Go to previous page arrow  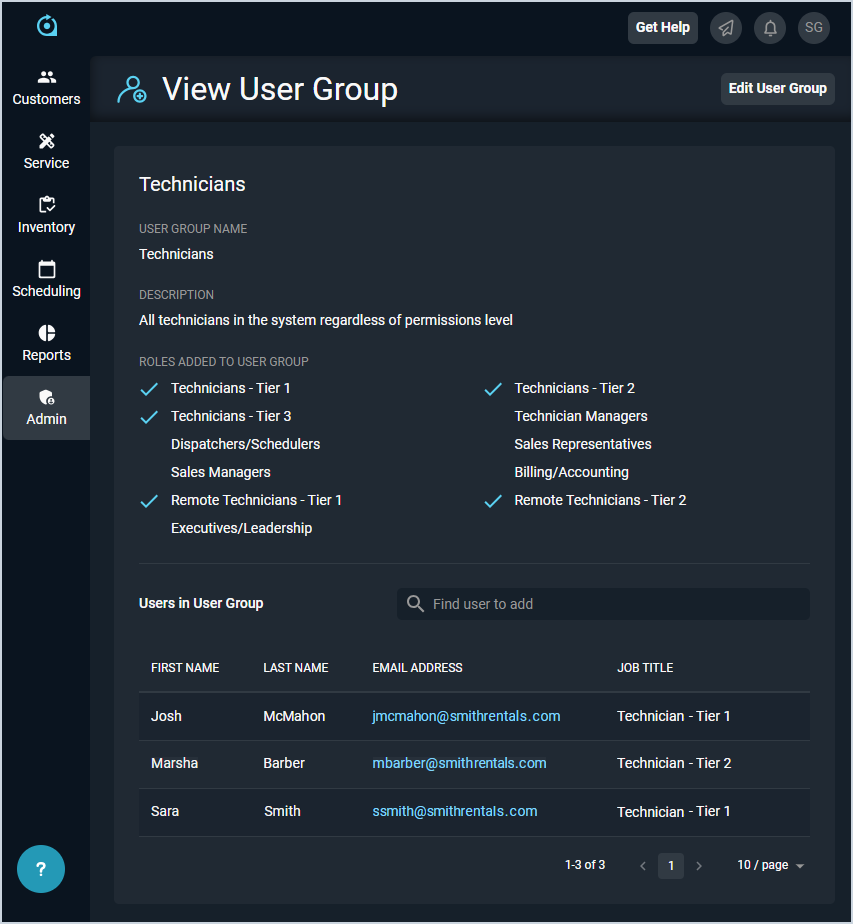click(643, 866)
